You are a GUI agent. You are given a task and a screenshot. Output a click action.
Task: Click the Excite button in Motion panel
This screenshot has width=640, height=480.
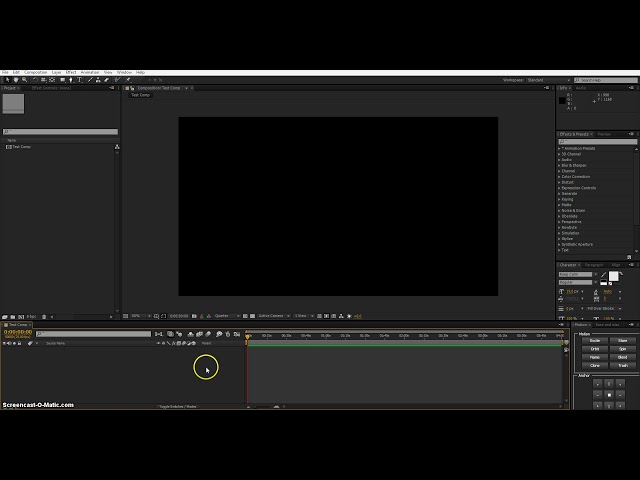pos(595,340)
